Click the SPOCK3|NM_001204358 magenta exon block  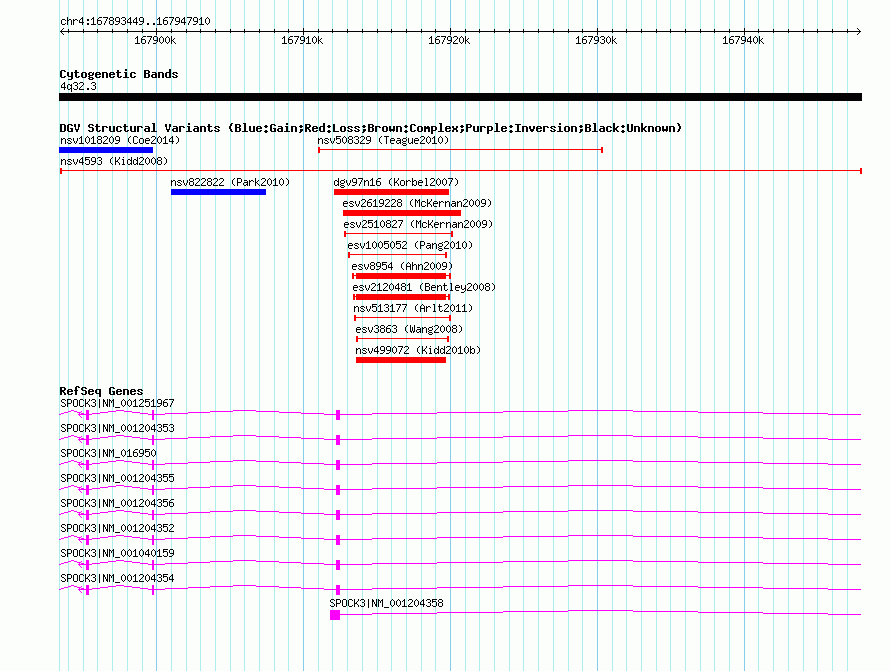[335, 615]
